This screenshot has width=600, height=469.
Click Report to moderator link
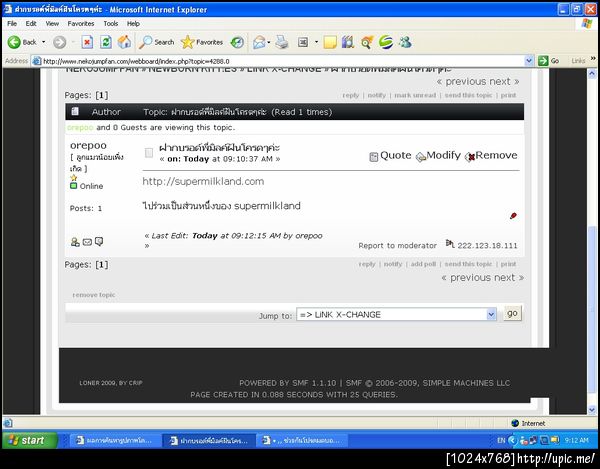[397, 246]
